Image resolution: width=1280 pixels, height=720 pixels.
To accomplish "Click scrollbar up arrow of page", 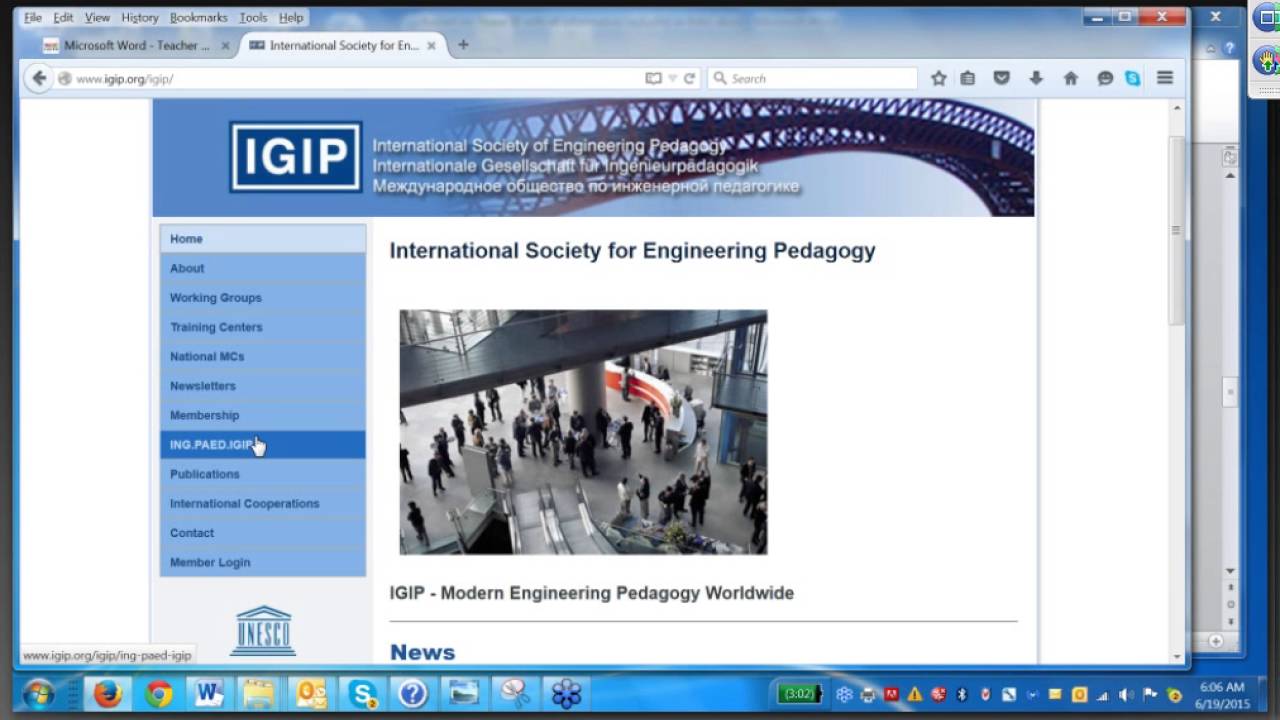I will pyautogui.click(x=1176, y=107).
